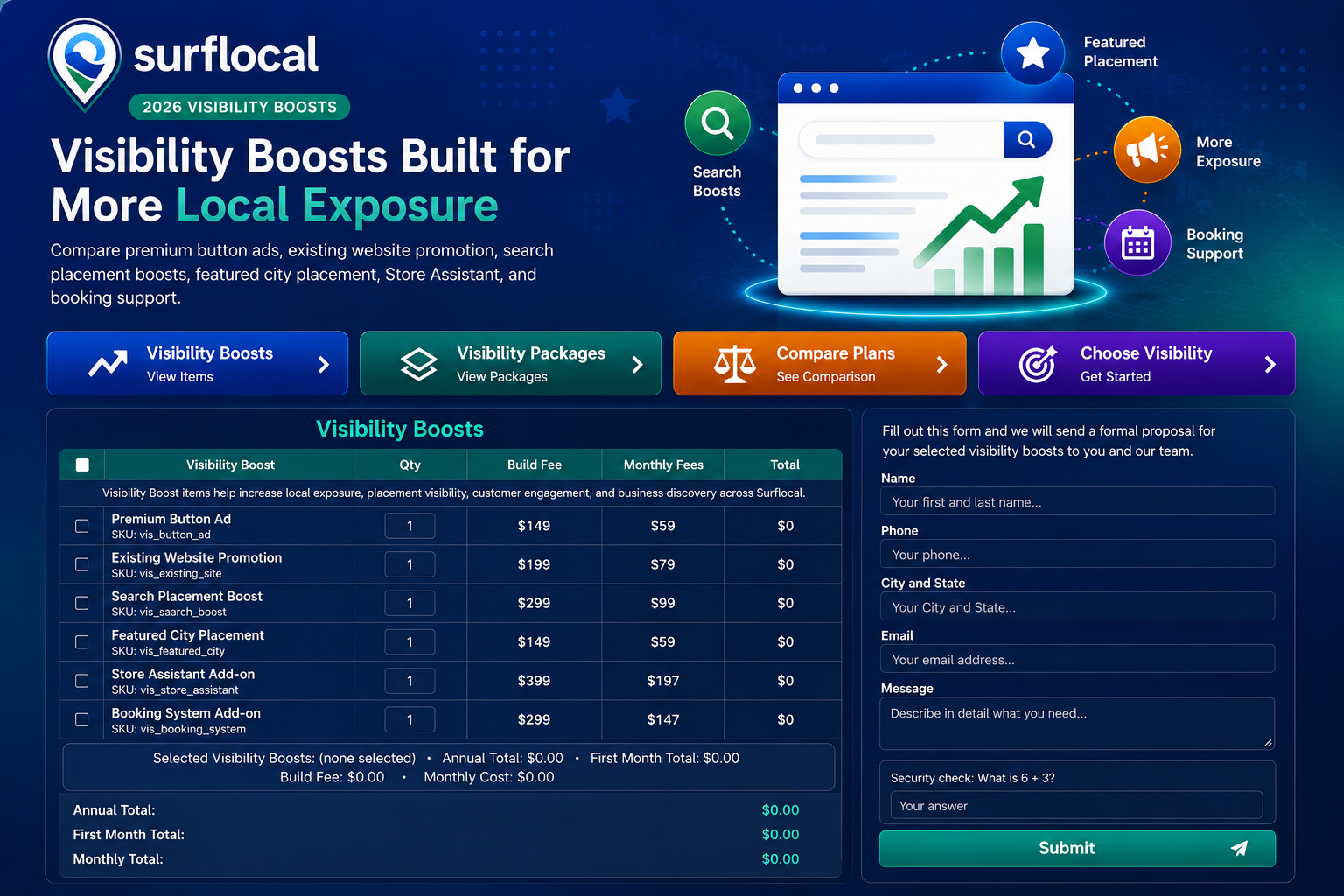Click the Total column header

pyautogui.click(x=785, y=465)
